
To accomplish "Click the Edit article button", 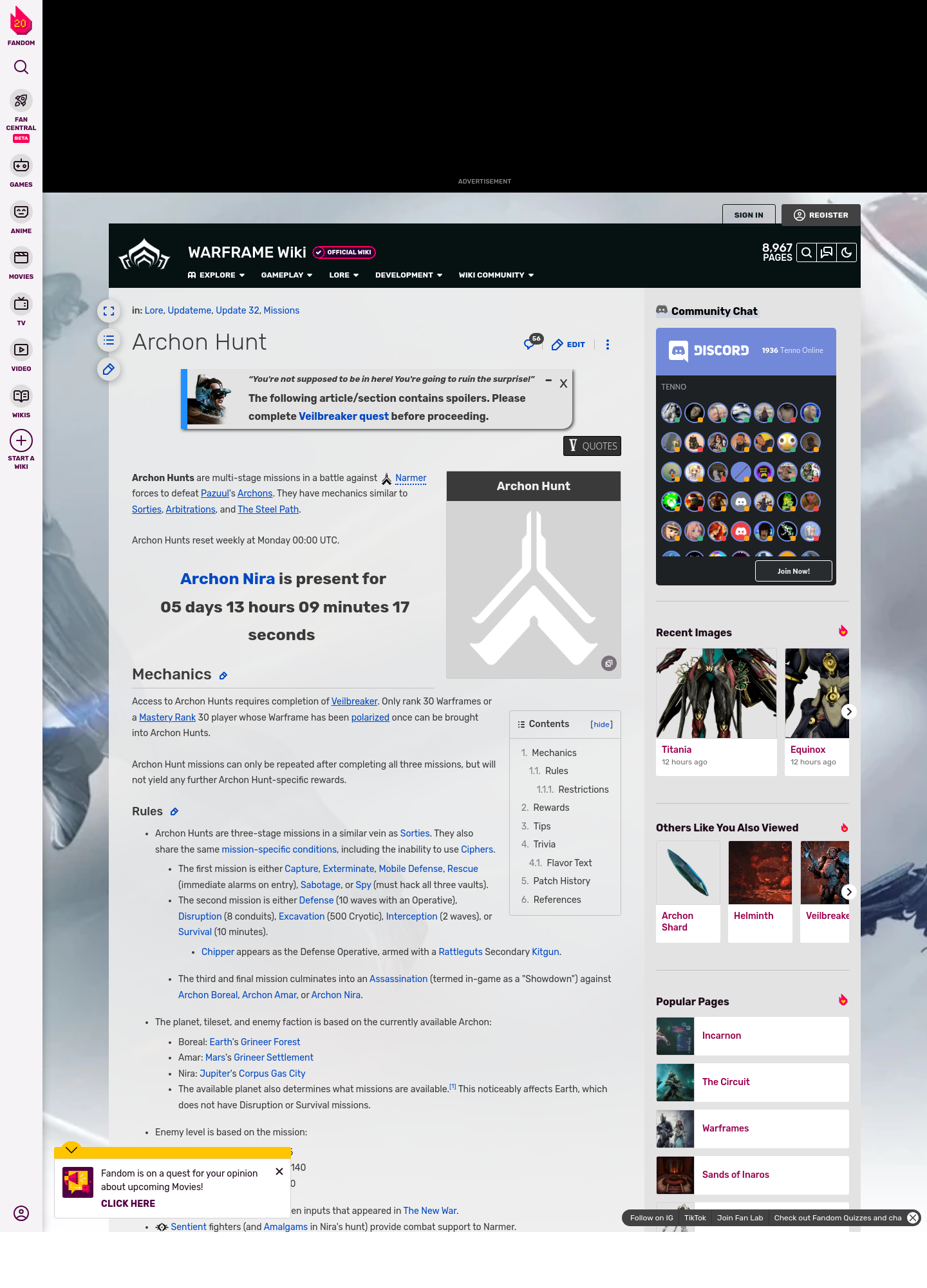I will [568, 345].
